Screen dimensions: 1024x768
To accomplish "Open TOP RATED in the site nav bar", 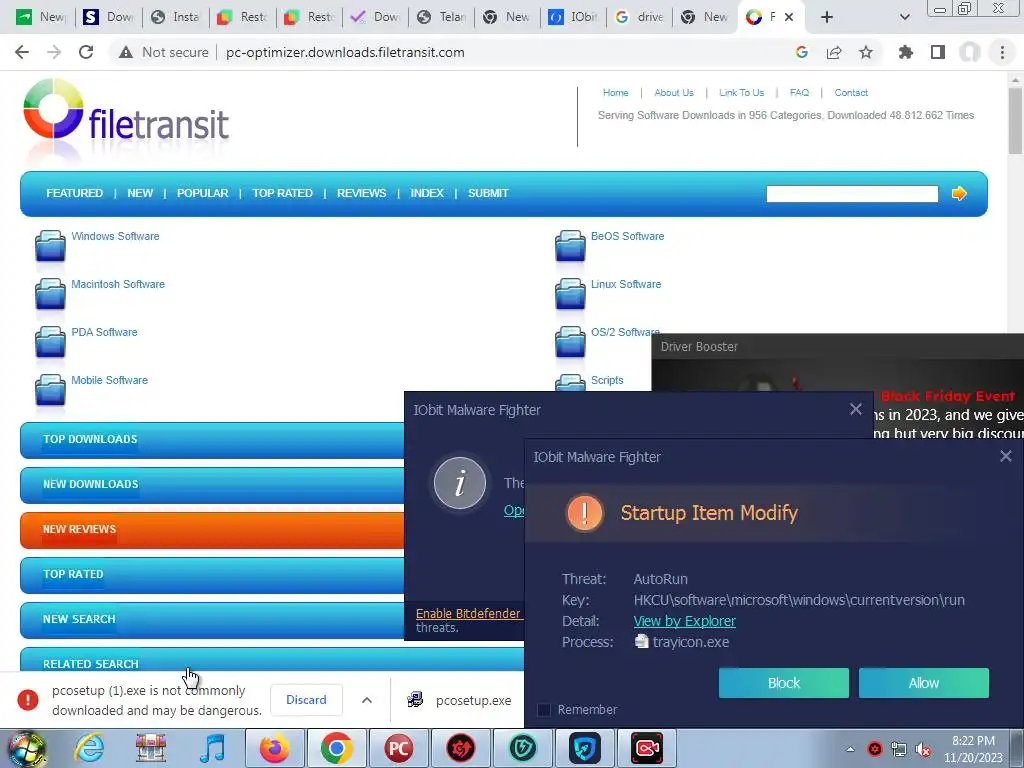I will pyautogui.click(x=282, y=193).
